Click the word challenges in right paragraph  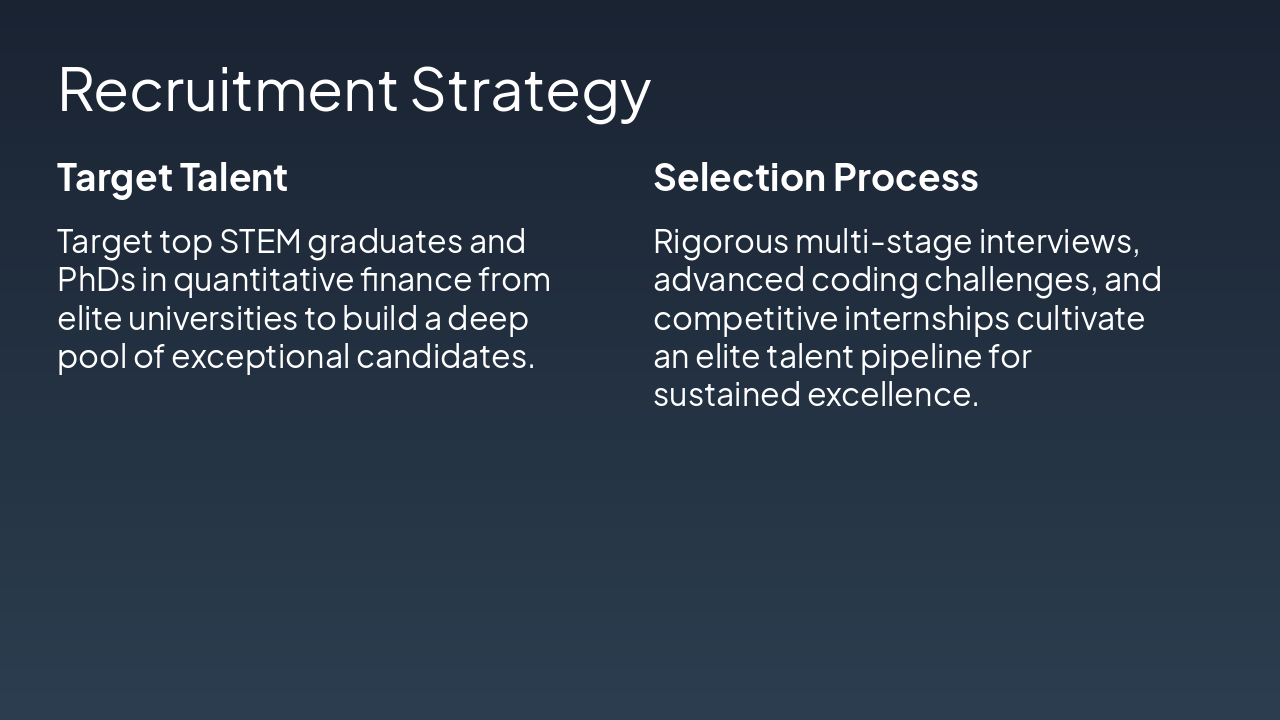1014,280
